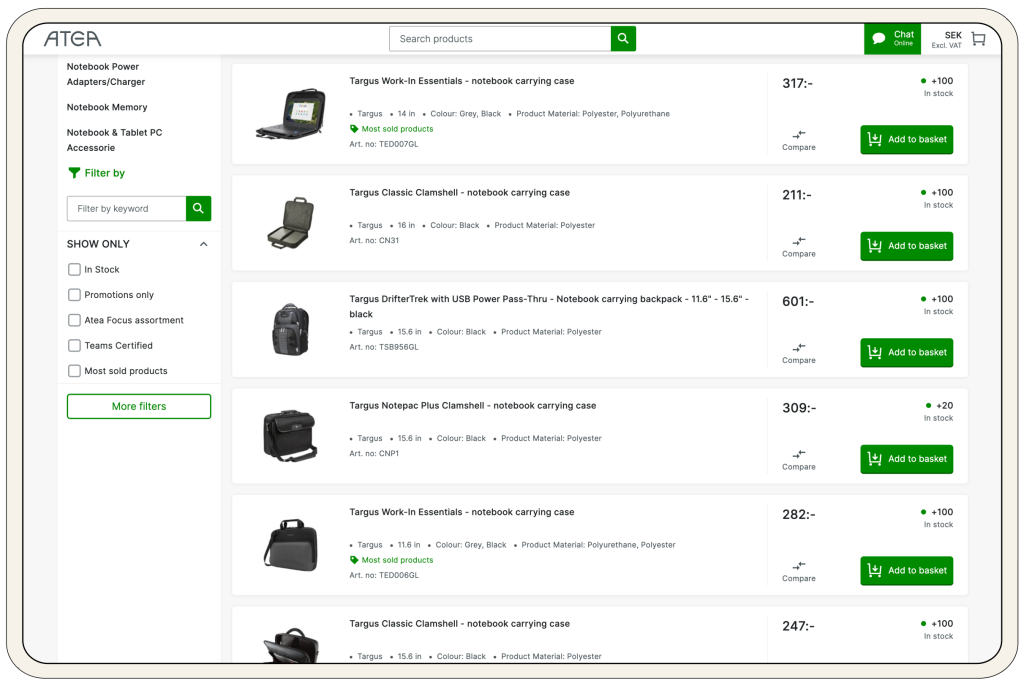1024x686 pixels.
Task: Open the SEK Excl. VAT currency selector
Action: click(946, 39)
